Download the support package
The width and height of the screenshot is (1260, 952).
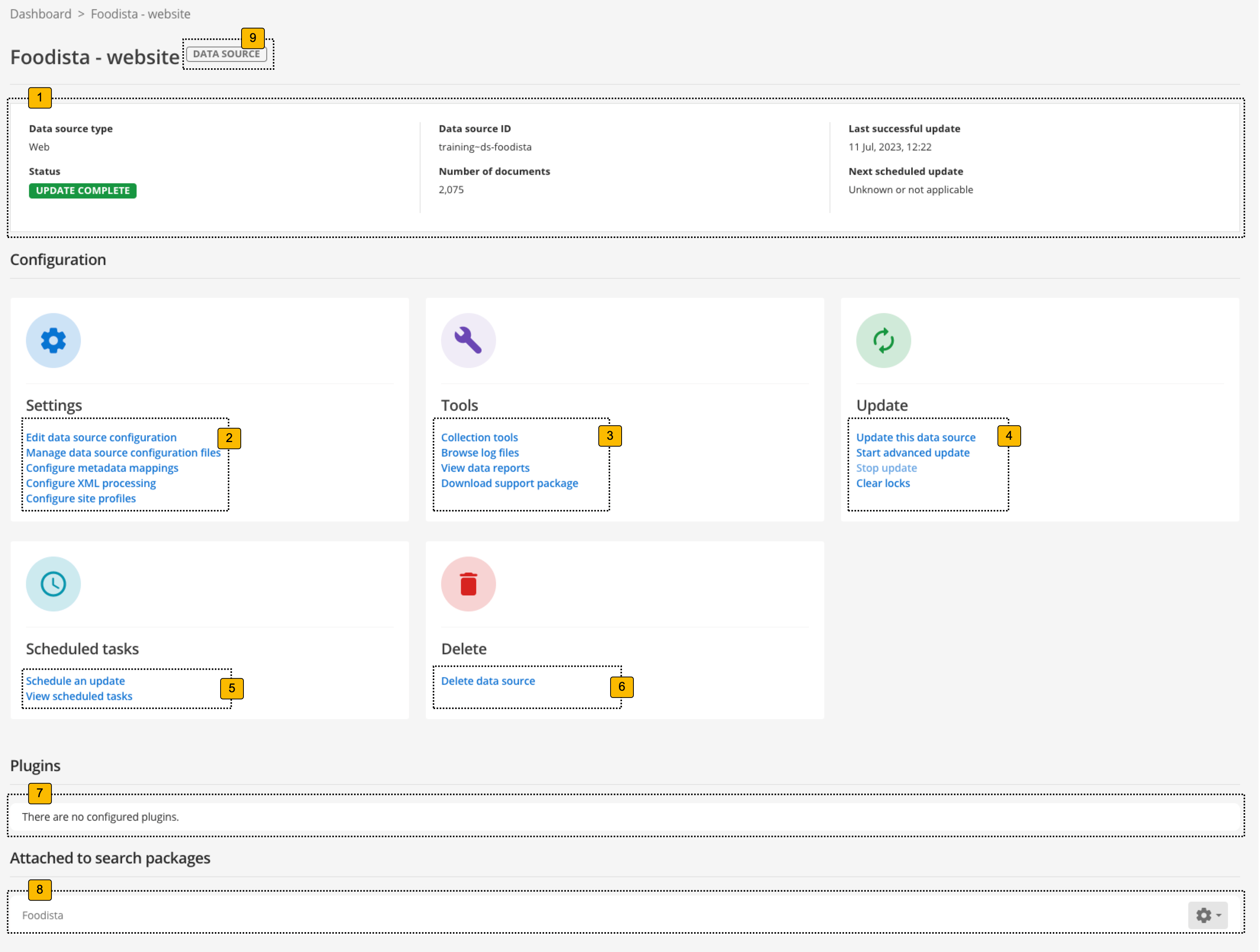click(509, 483)
